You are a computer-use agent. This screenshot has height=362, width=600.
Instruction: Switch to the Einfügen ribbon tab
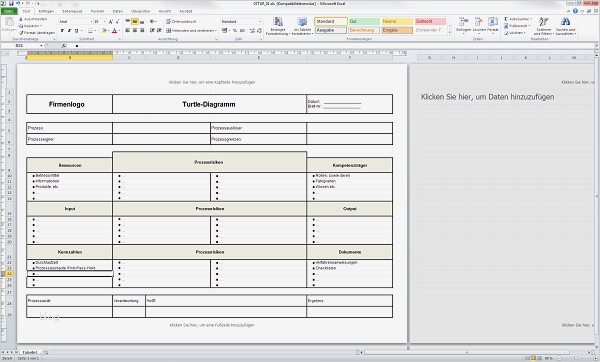point(46,11)
